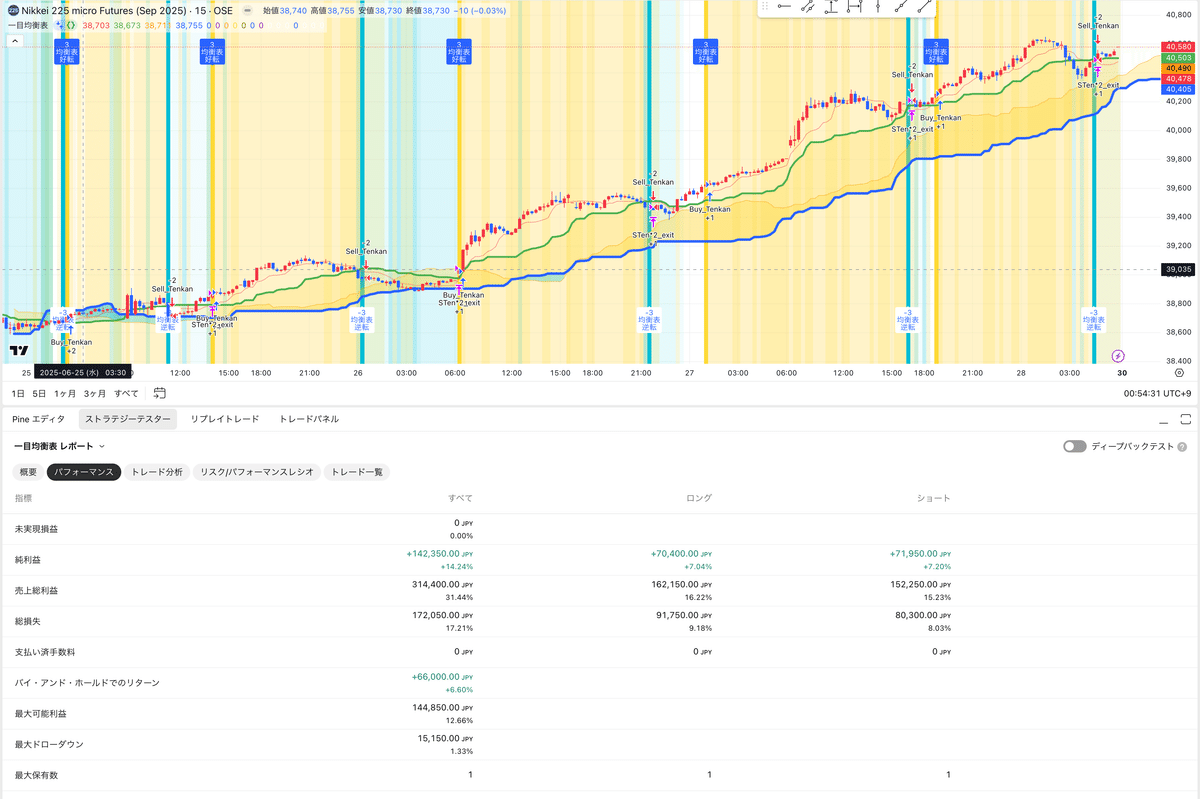Click the Nikkei 225 symbol logo icon
Image resolution: width=1200 pixels, height=799 pixels.
pos(13,10)
